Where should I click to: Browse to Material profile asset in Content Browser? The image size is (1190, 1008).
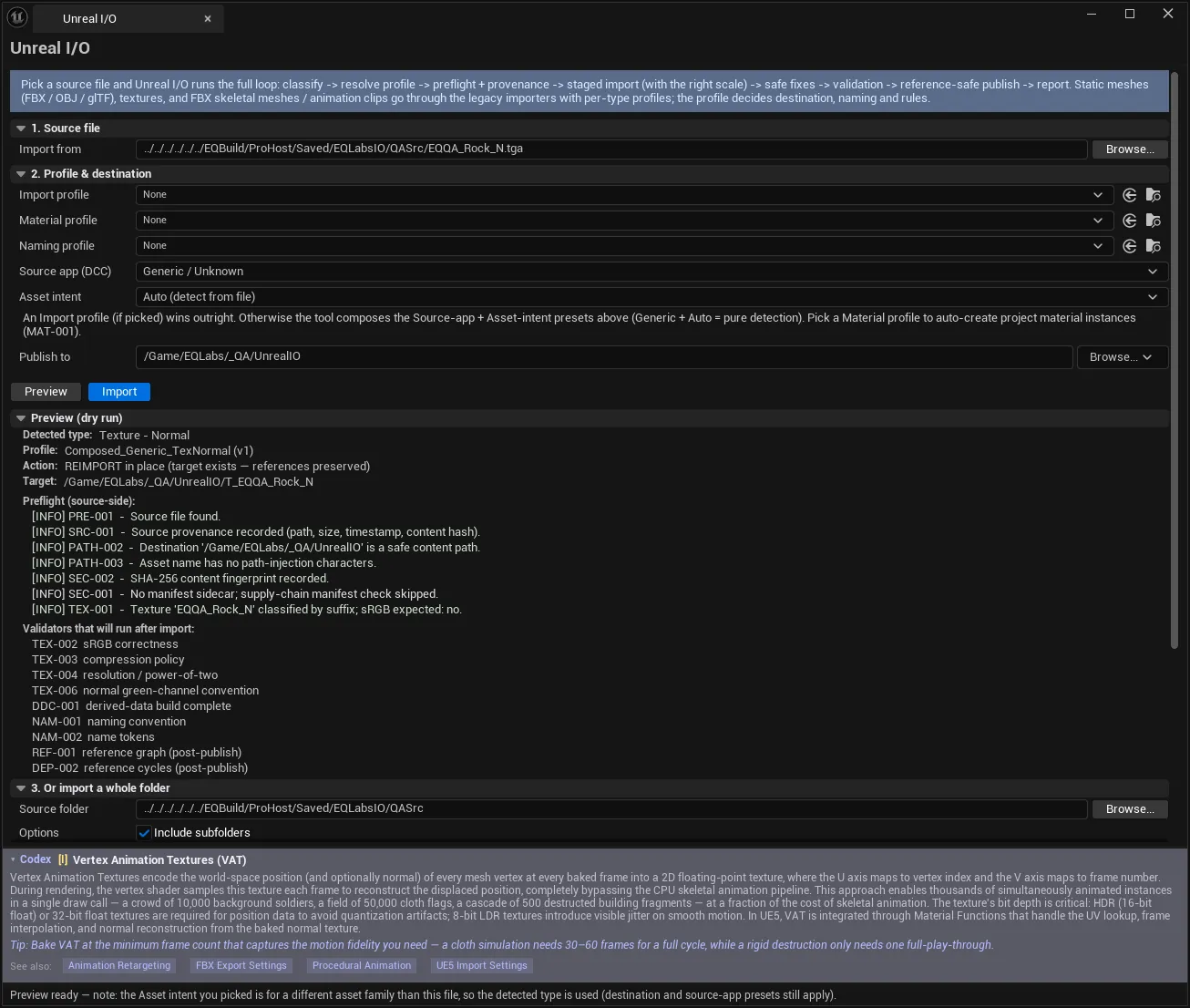tap(1154, 221)
